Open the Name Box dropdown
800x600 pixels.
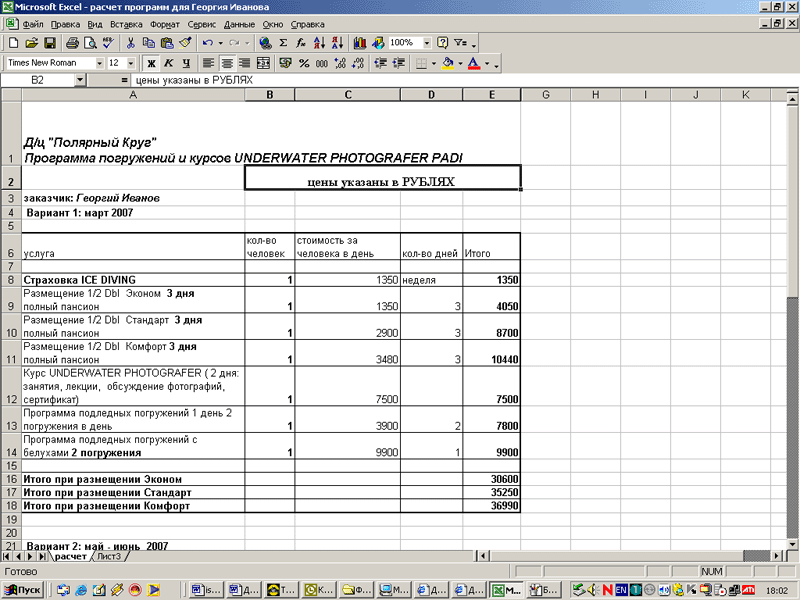point(80,80)
